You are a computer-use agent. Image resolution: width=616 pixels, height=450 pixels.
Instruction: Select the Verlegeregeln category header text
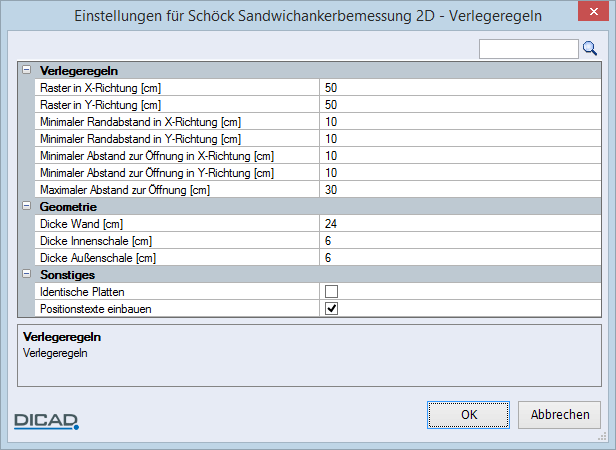coord(79,71)
